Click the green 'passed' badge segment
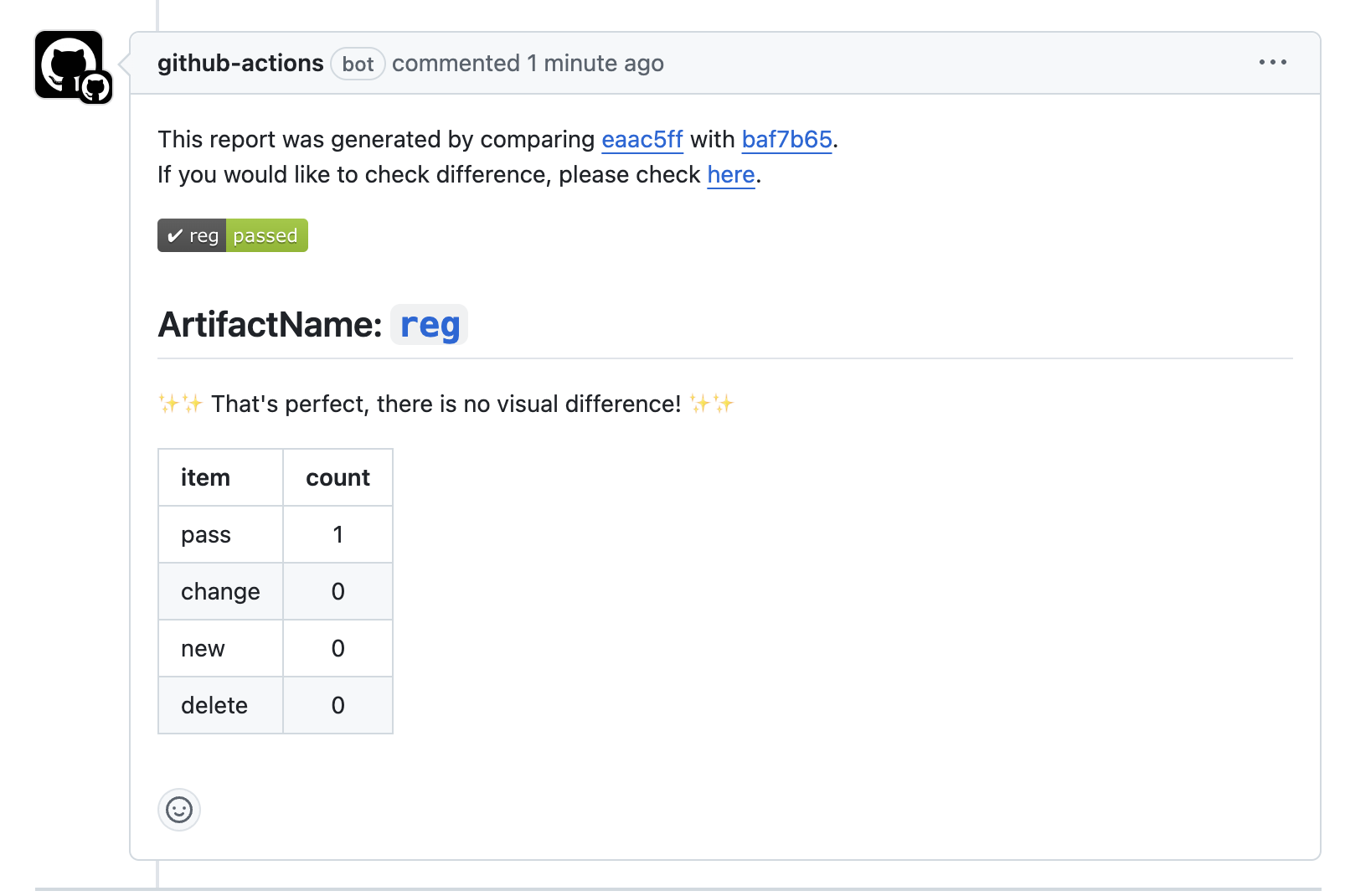 pos(266,235)
